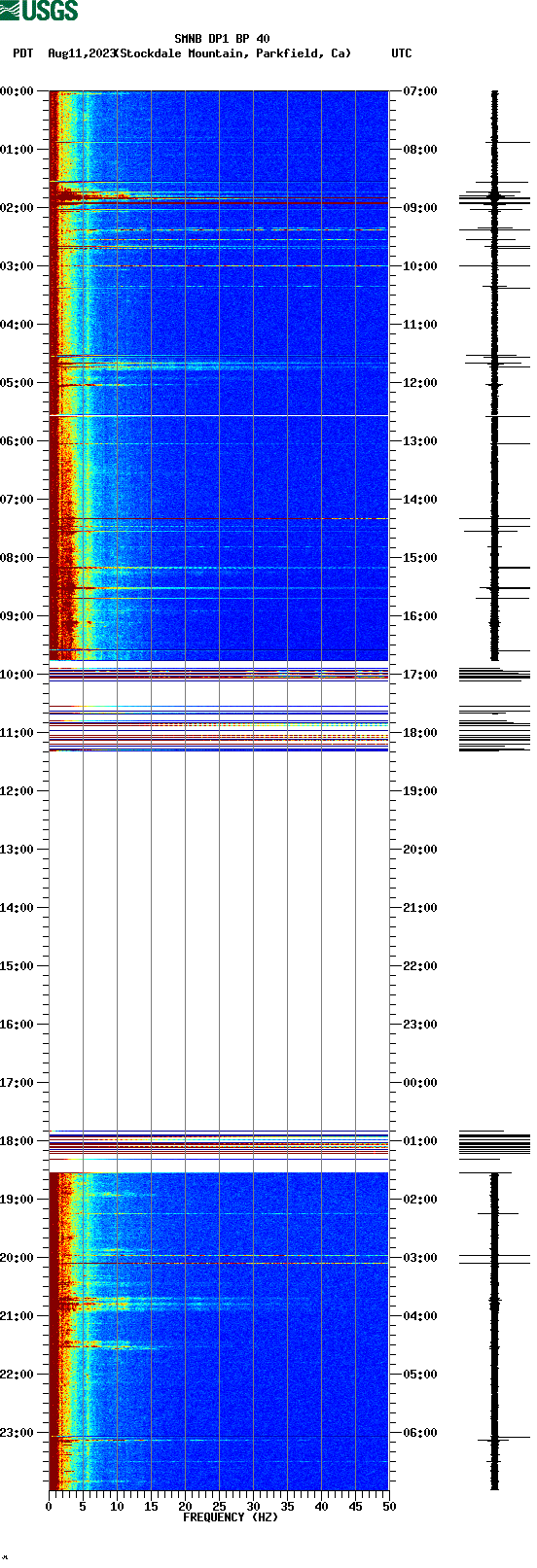Viewport: 537px width, 1568px height.
Task: Select the title text 'SMNB DP1 BP 40'
Action: (x=222, y=40)
